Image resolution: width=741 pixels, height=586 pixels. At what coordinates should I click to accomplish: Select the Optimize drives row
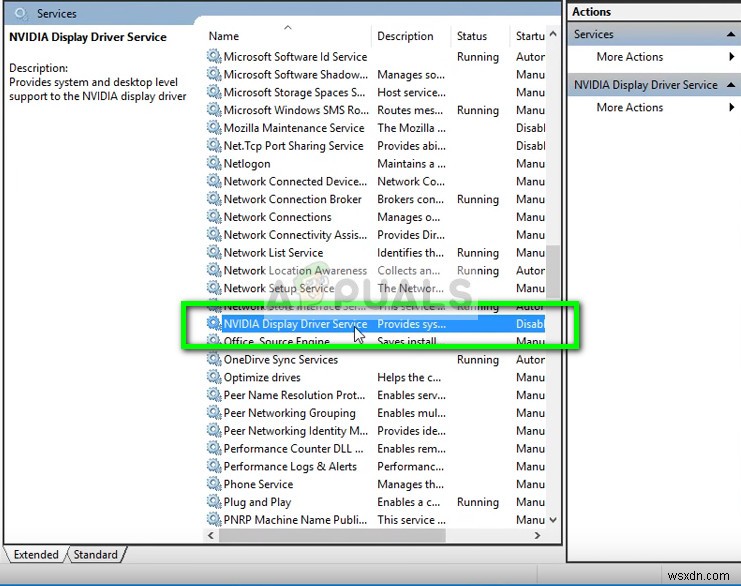coord(376,377)
